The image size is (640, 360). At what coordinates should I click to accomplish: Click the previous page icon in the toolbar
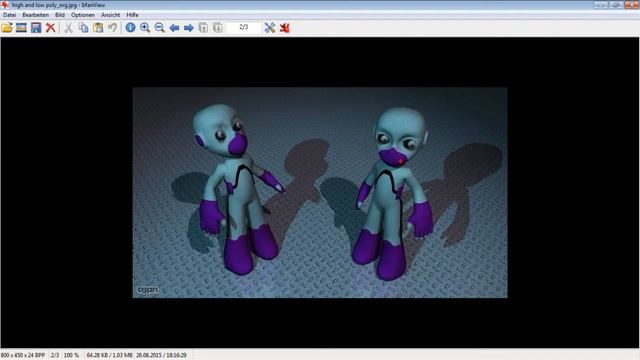click(x=203, y=28)
